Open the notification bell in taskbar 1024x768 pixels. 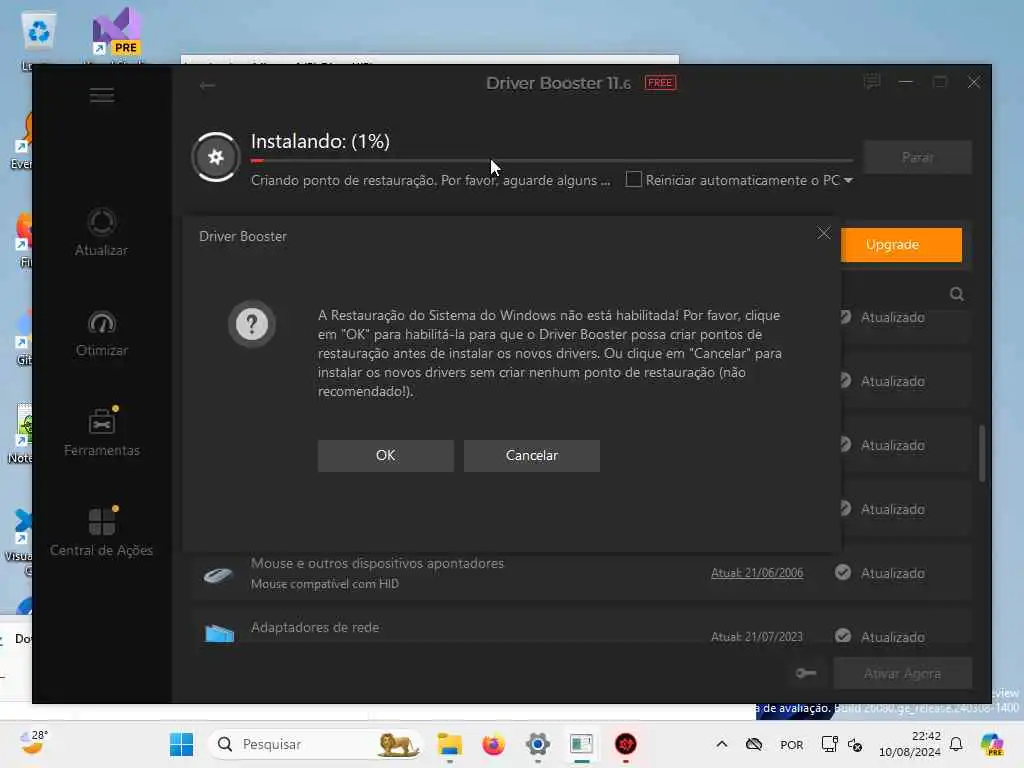pyautogui.click(x=956, y=744)
